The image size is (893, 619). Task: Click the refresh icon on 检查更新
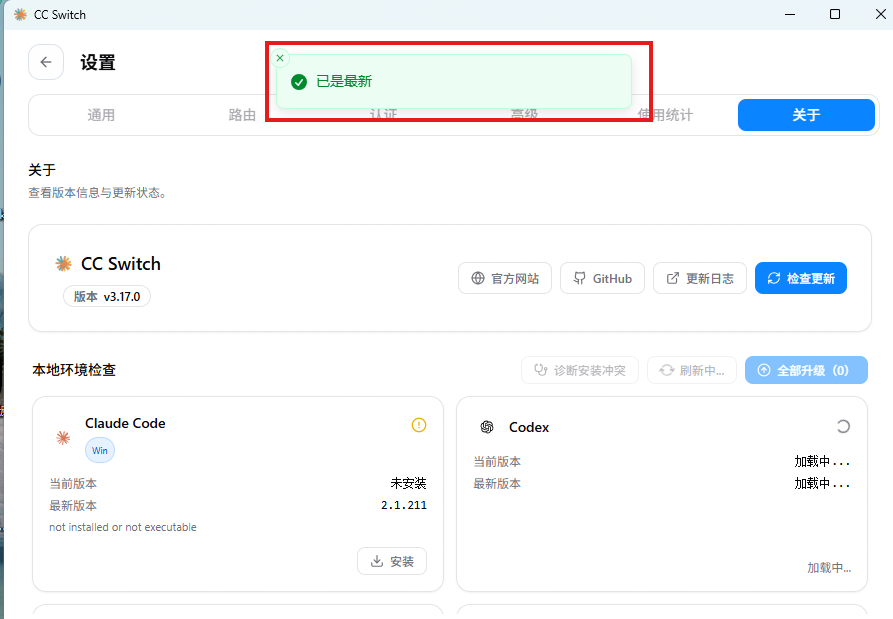point(773,278)
